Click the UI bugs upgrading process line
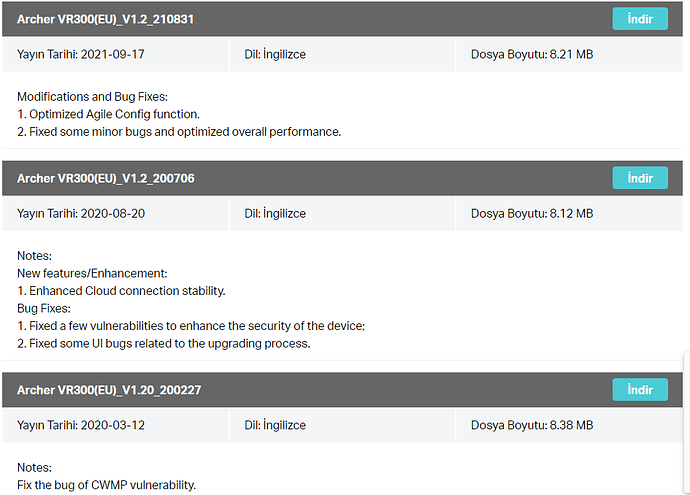 (164, 344)
